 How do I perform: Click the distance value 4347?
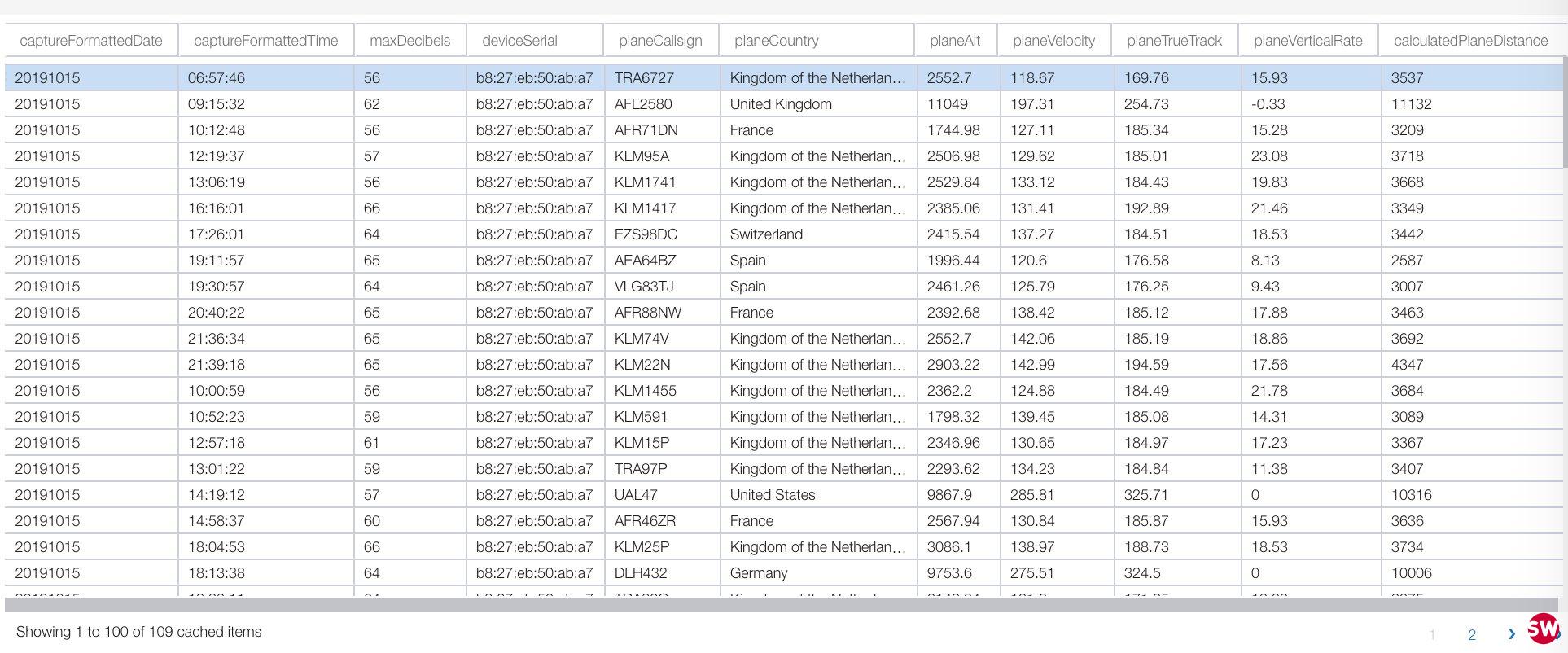(x=1408, y=365)
